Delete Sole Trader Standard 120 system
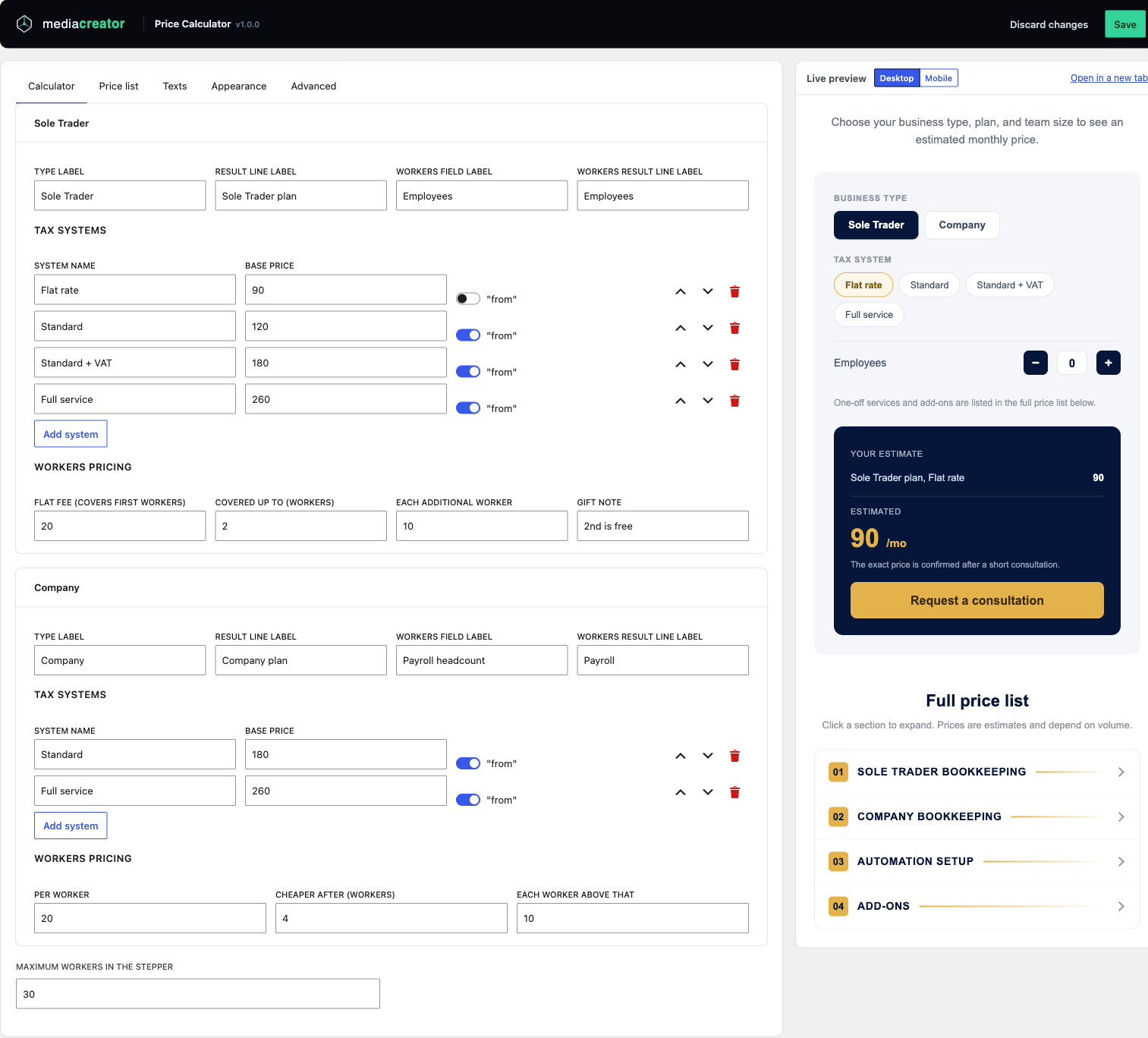The width and height of the screenshot is (1148, 1038). pyautogui.click(x=734, y=328)
